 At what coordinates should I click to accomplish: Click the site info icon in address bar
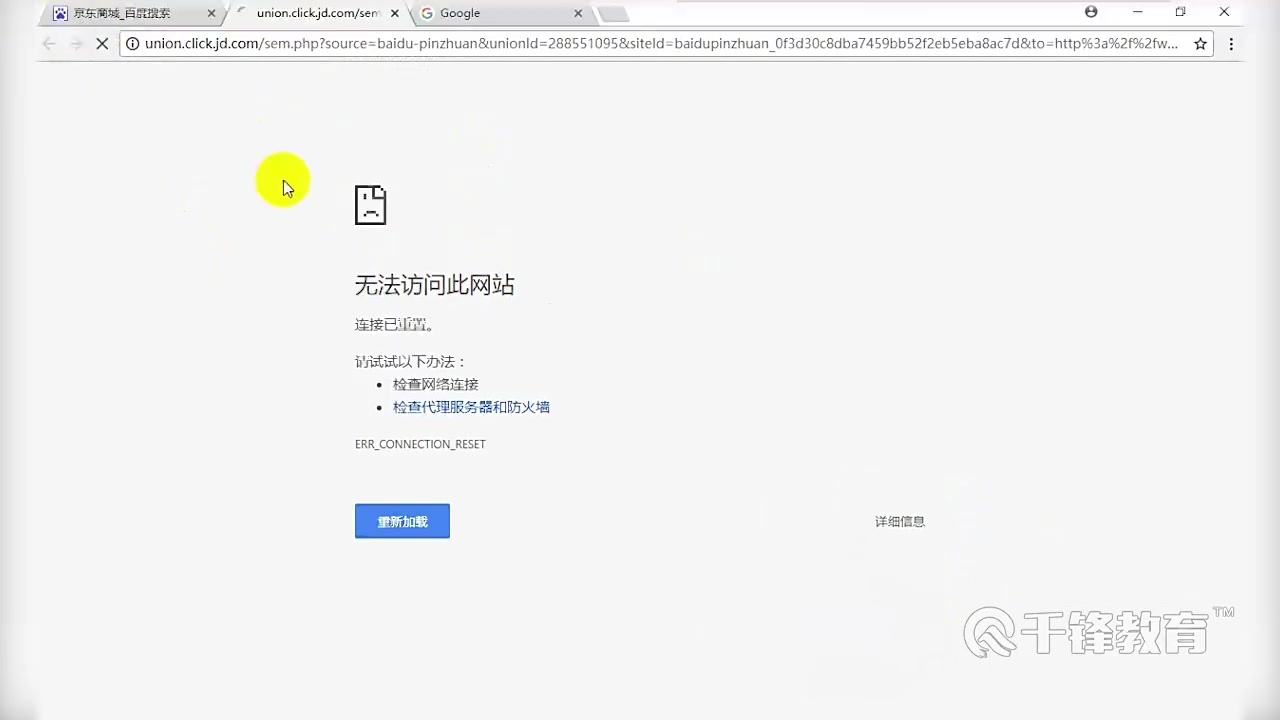133,44
